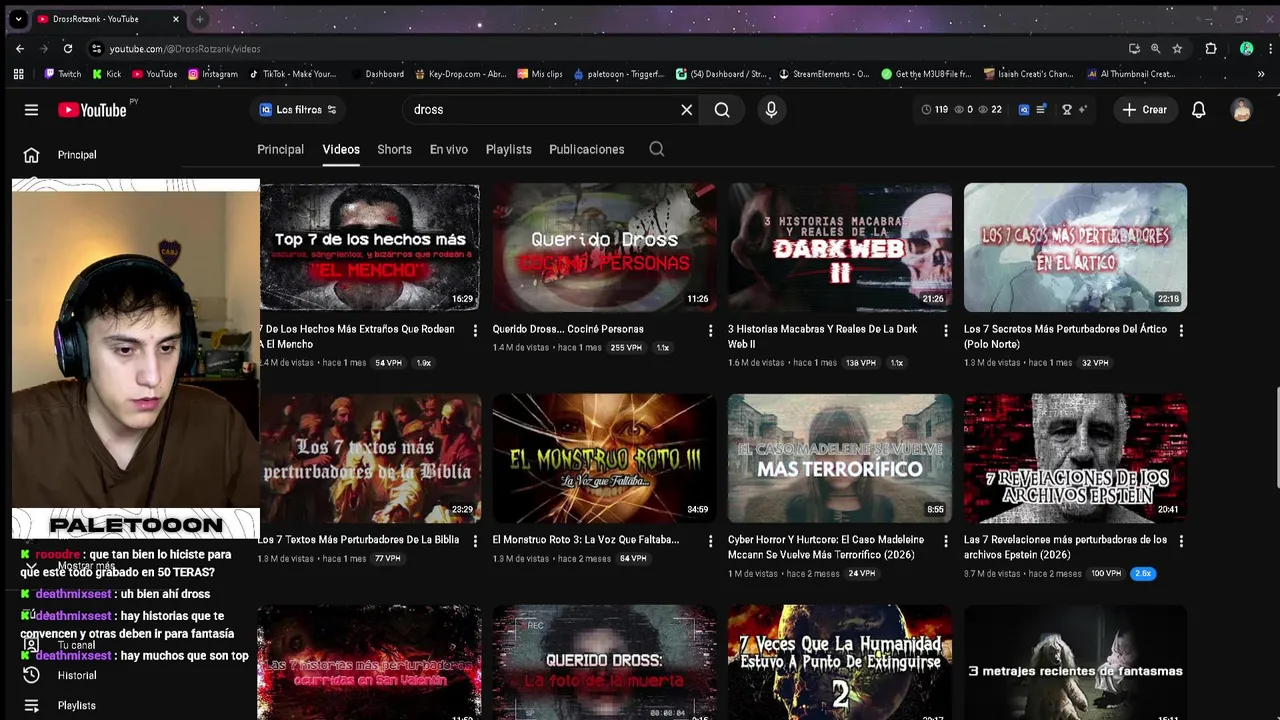Open the Crear menu
Image resolution: width=1280 pixels, height=720 pixels.
(1144, 110)
